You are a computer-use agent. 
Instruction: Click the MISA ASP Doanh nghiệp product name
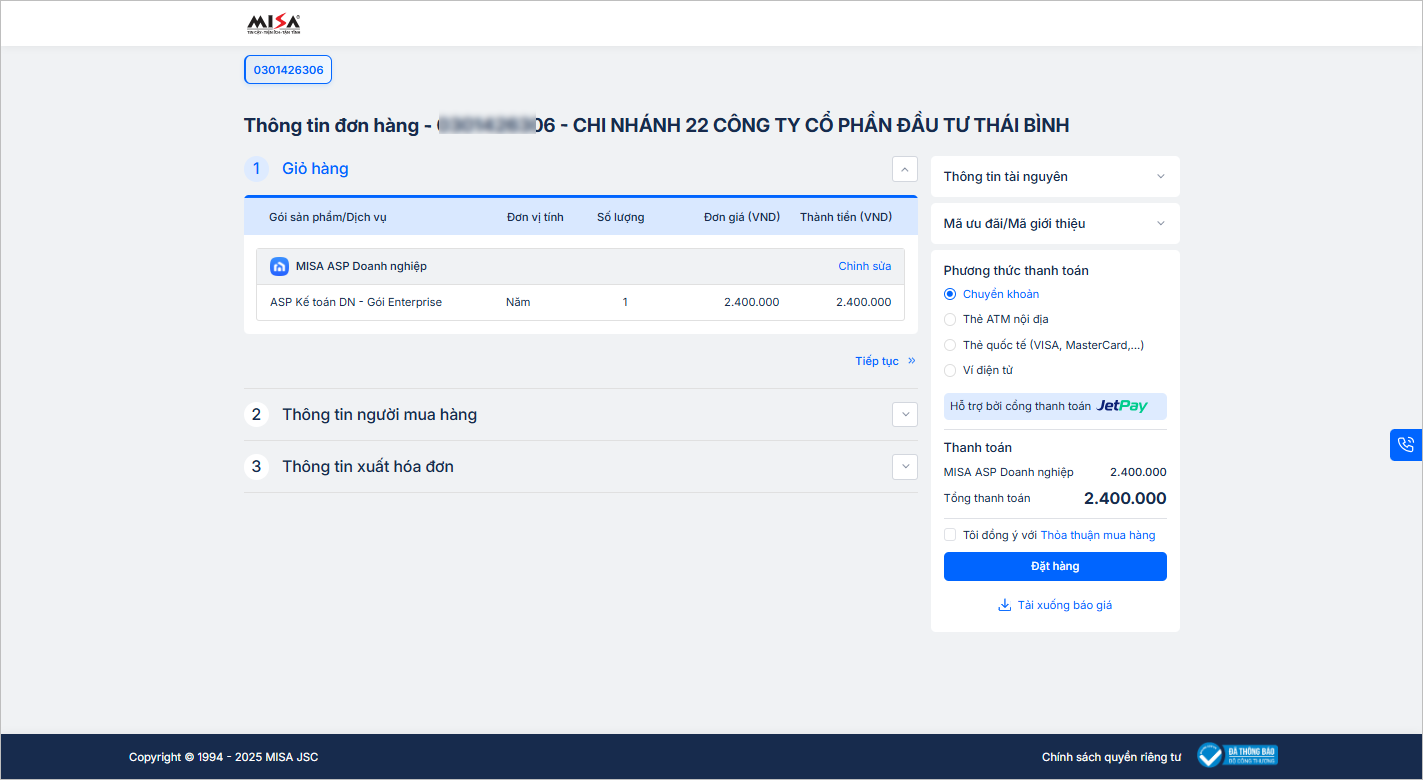(x=361, y=266)
